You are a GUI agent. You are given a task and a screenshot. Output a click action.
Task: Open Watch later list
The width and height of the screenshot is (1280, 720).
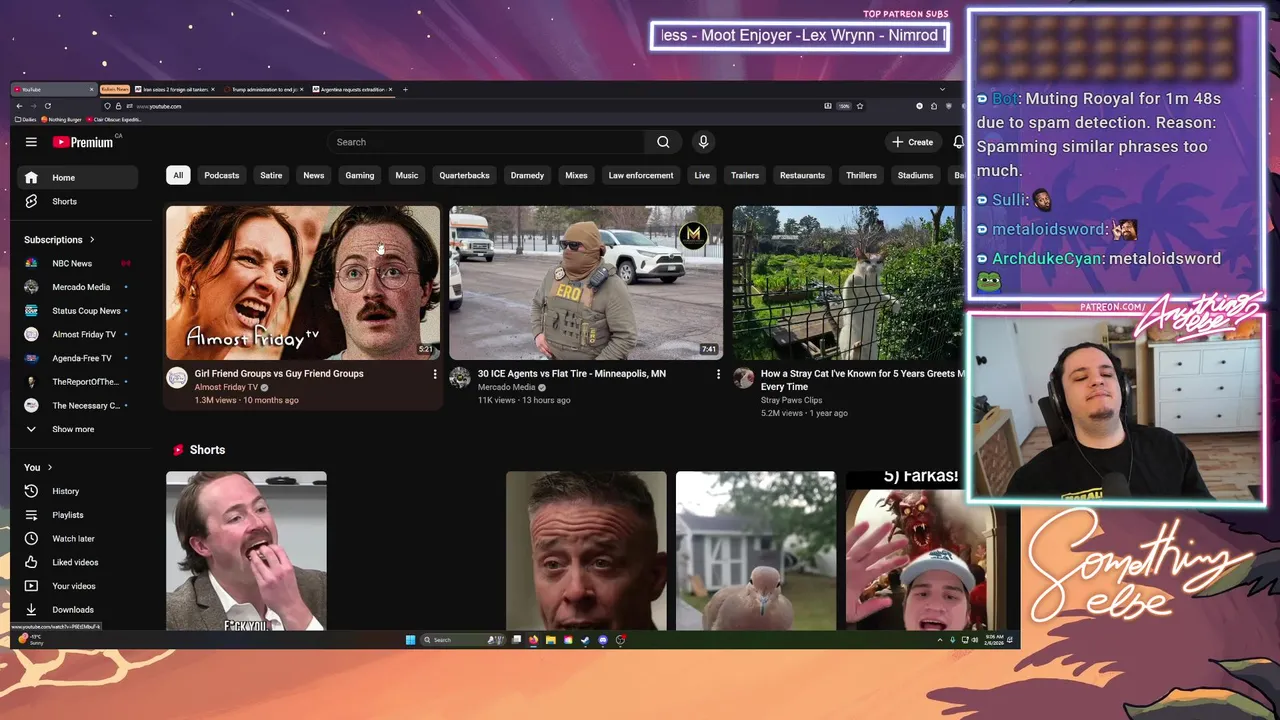[77, 538]
